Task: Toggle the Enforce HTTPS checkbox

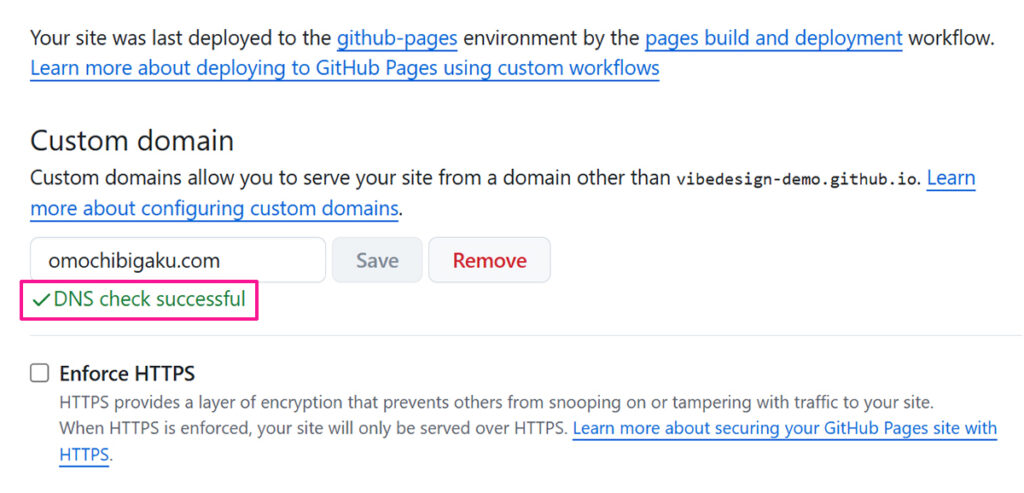Action: [x=40, y=374]
